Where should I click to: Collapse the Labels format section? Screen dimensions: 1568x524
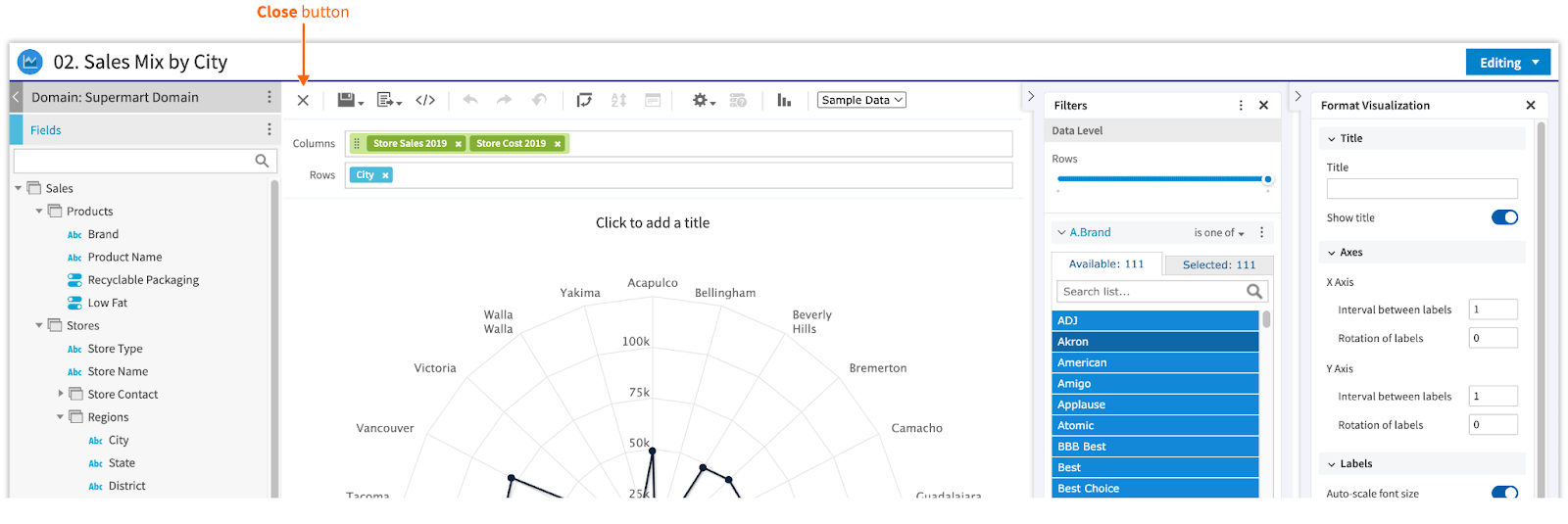(1332, 464)
